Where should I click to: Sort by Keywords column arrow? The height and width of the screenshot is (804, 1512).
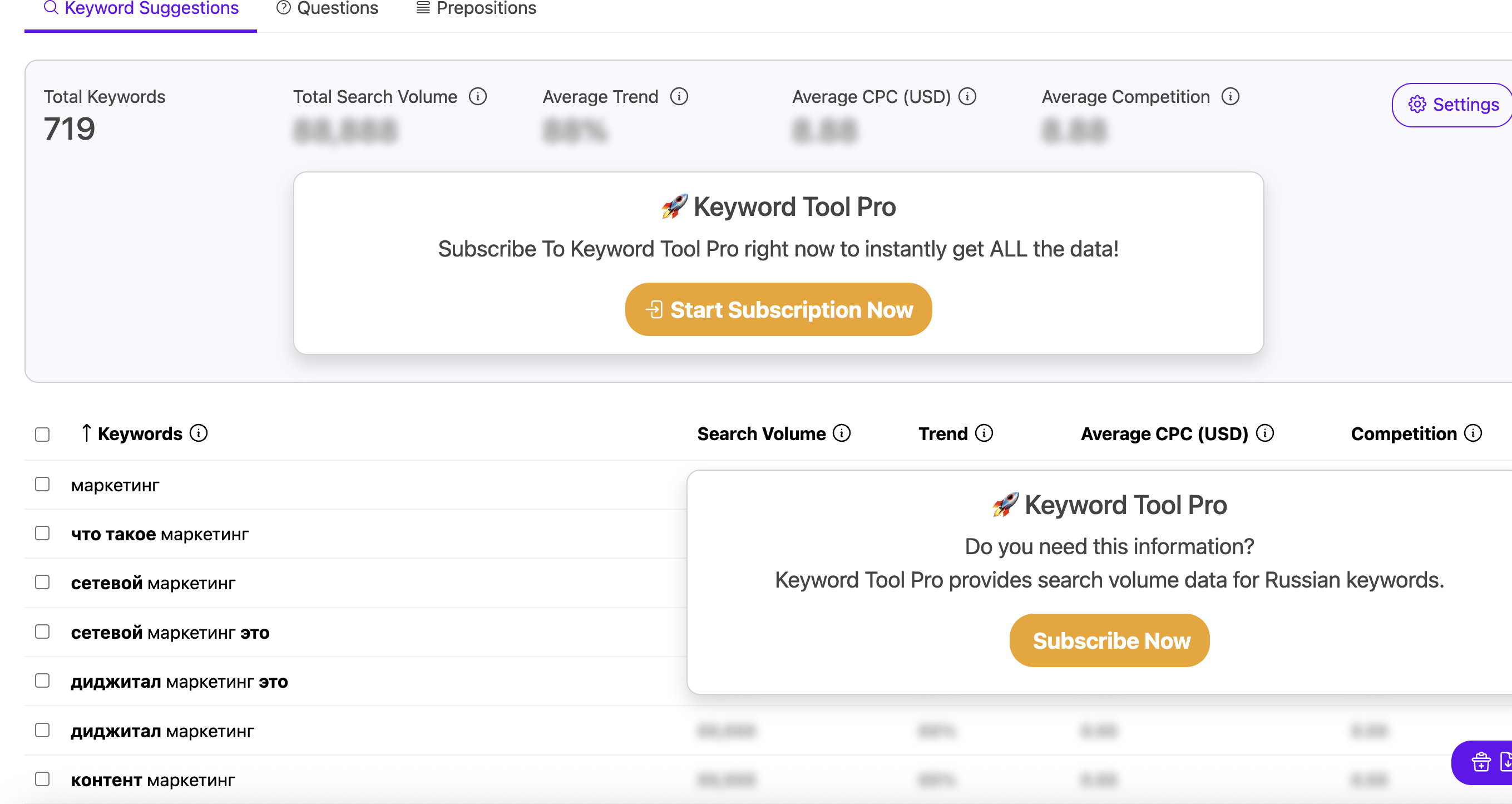86,433
